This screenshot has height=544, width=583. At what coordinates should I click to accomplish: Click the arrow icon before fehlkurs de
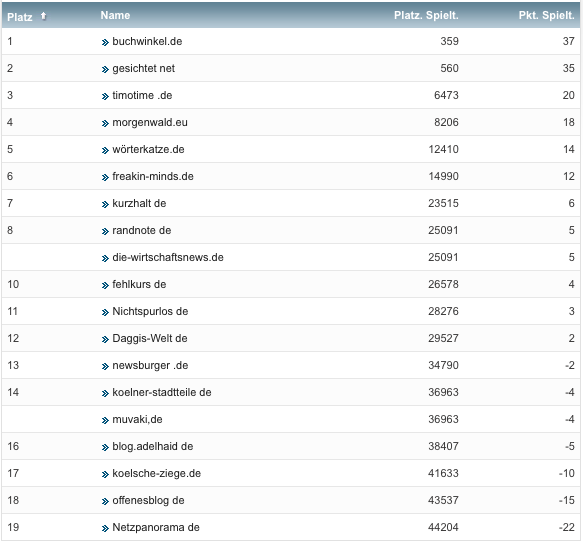tap(105, 285)
